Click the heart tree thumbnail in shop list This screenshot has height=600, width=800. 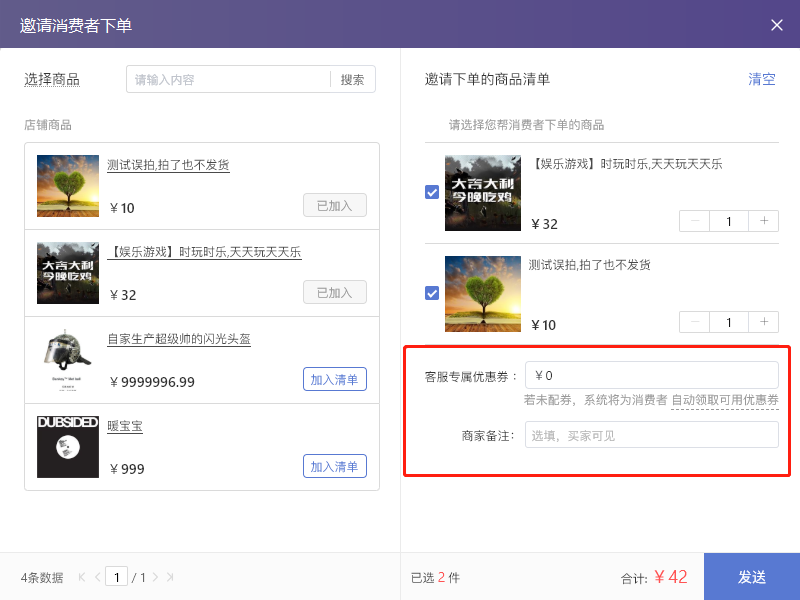[x=68, y=186]
